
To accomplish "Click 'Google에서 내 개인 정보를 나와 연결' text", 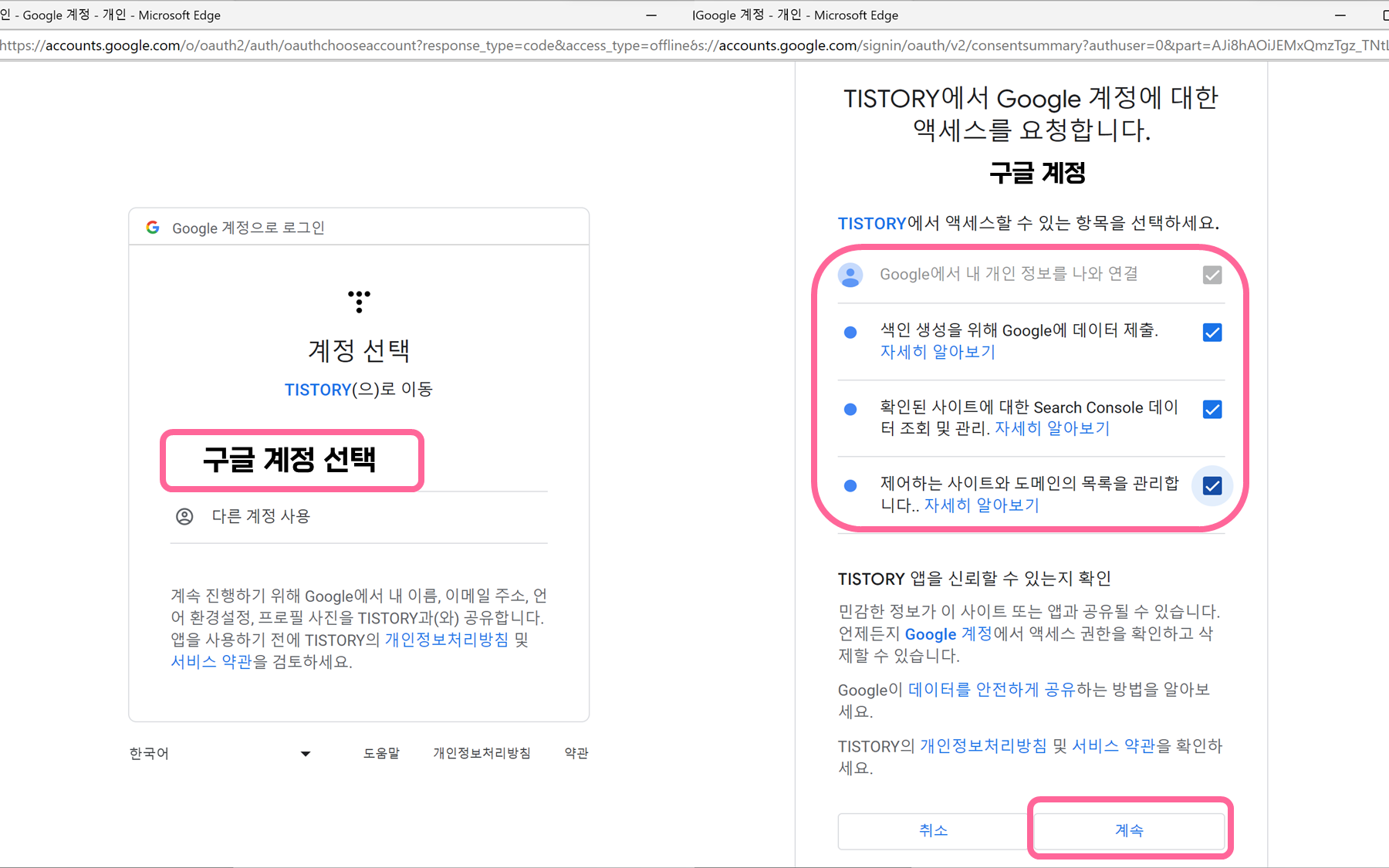I will [x=1009, y=274].
